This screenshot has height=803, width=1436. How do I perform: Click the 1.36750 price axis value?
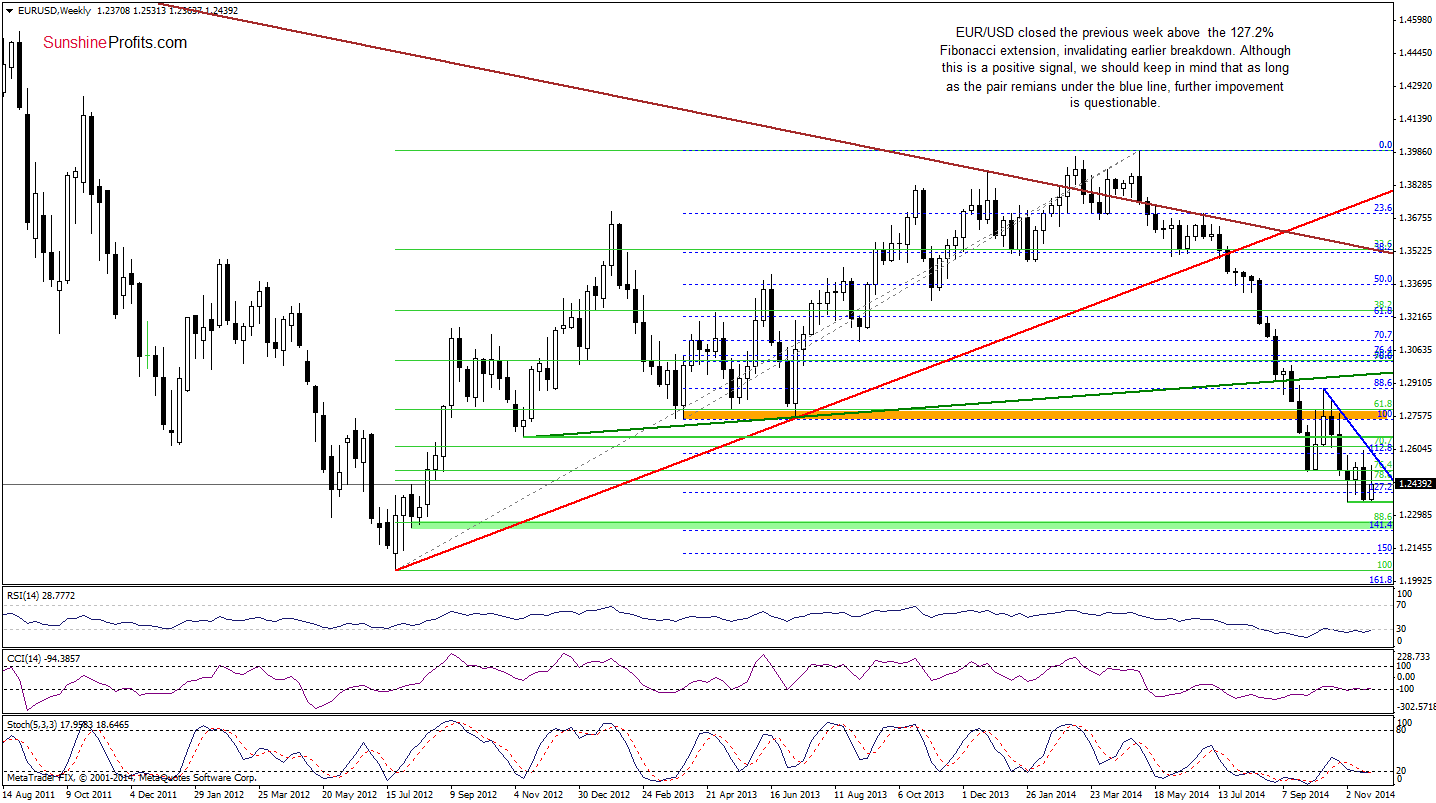click(1414, 218)
